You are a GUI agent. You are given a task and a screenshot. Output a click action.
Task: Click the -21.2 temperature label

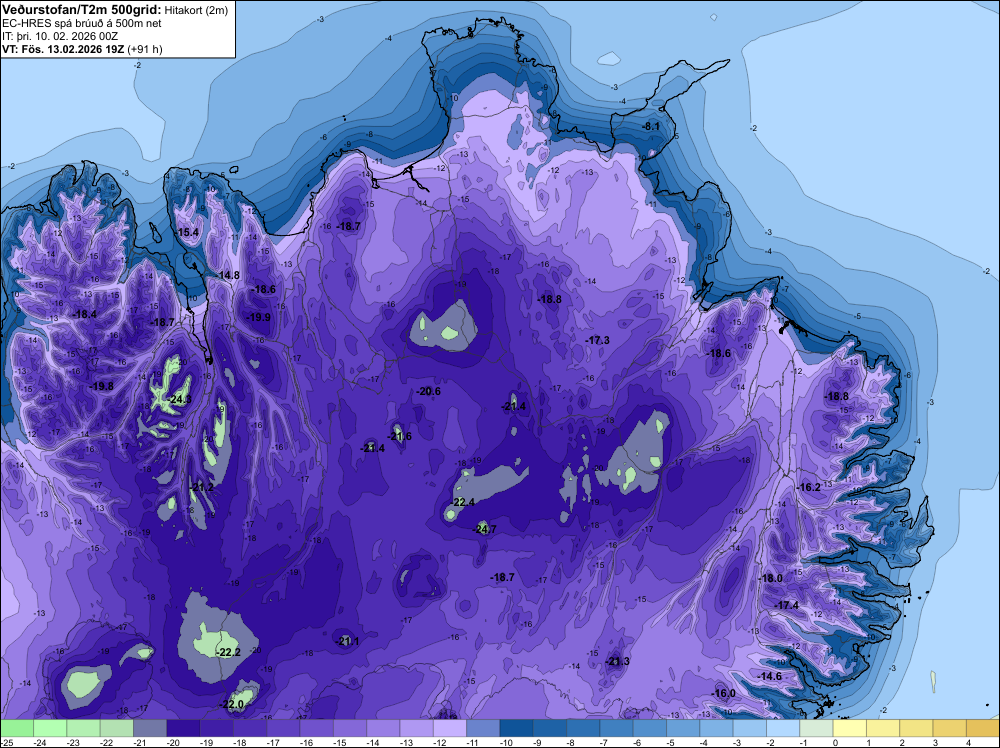click(202, 487)
